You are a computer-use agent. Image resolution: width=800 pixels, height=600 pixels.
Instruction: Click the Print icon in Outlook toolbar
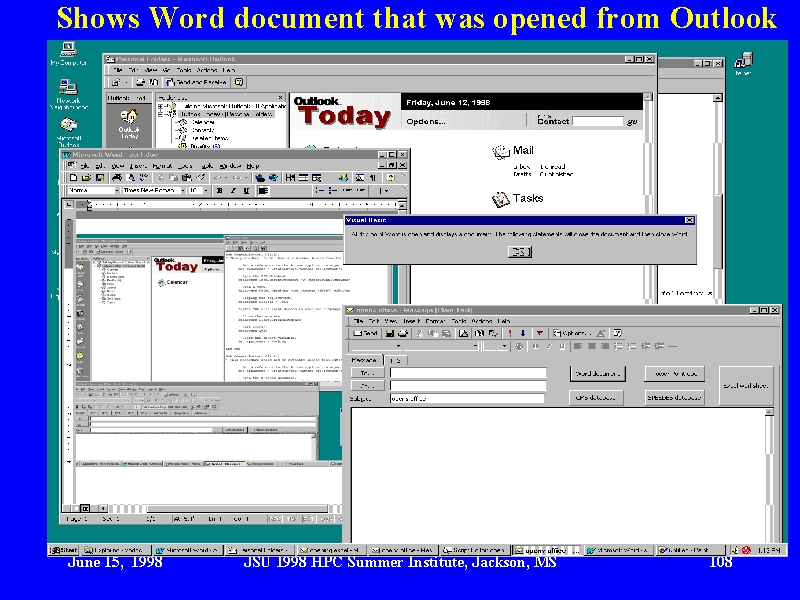141,82
